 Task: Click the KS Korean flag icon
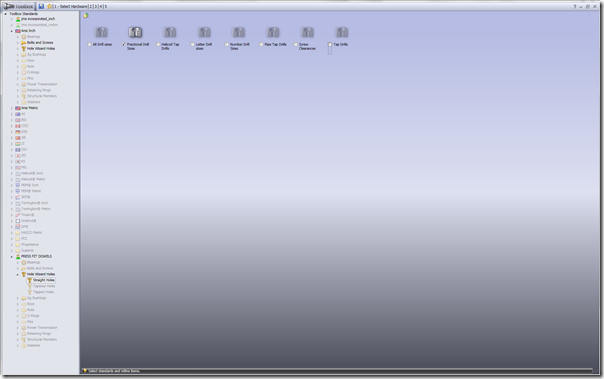tap(18, 161)
